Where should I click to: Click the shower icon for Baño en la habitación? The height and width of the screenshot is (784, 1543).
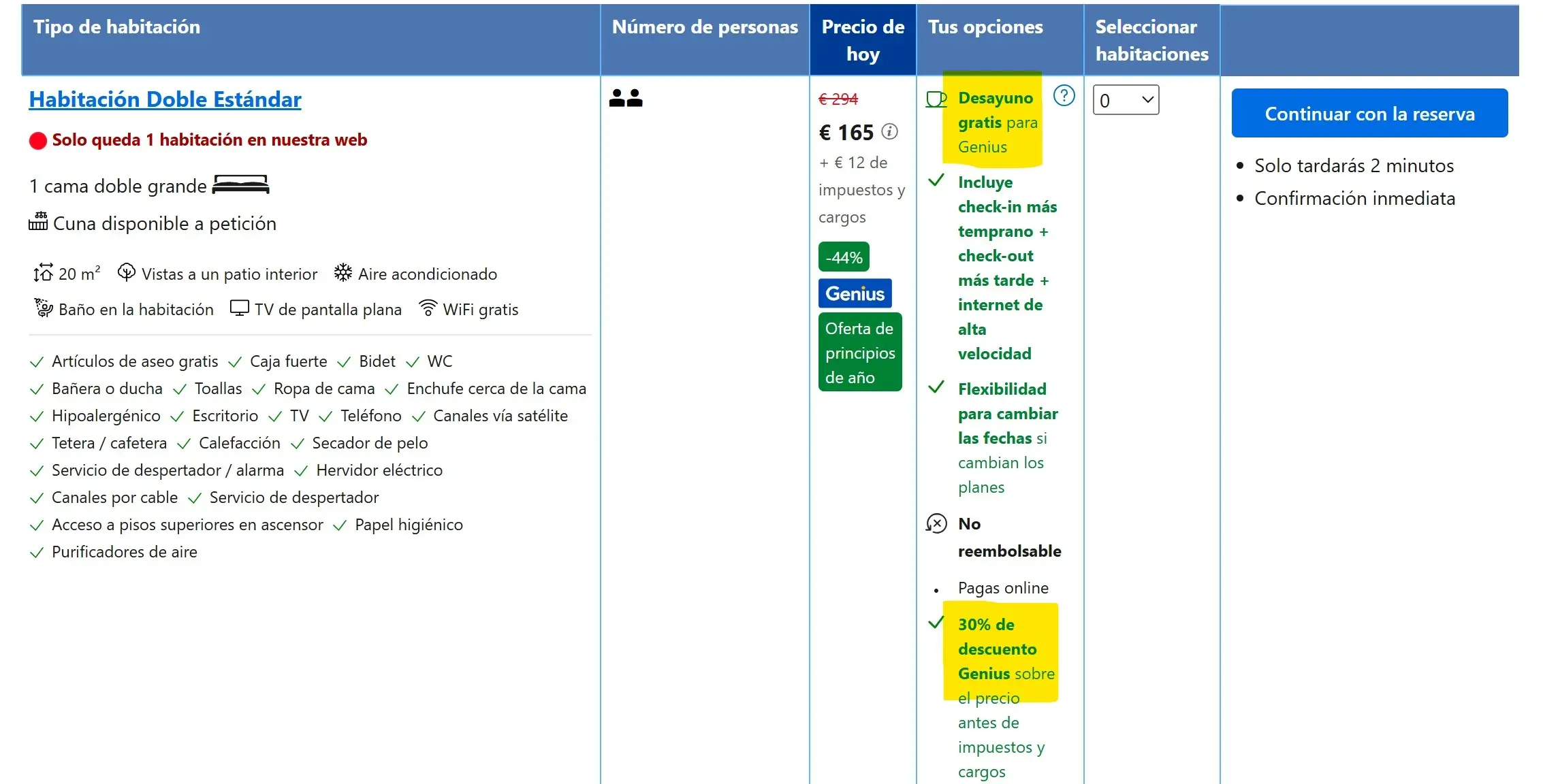tap(44, 308)
